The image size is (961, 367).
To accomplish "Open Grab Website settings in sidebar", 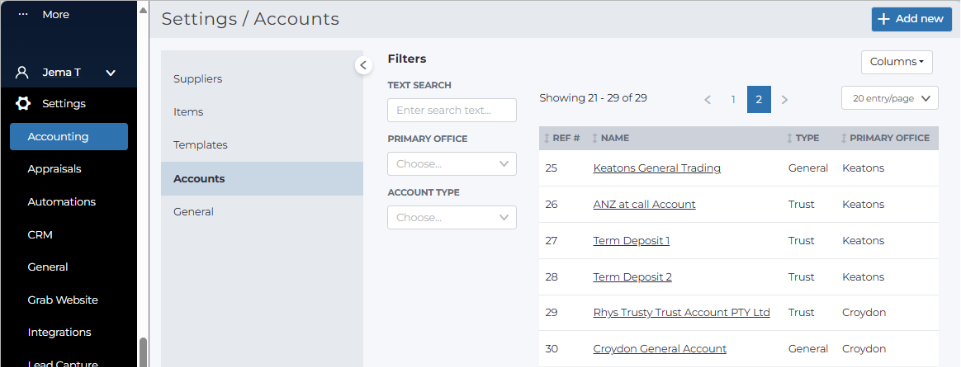I will coord(63,300).
